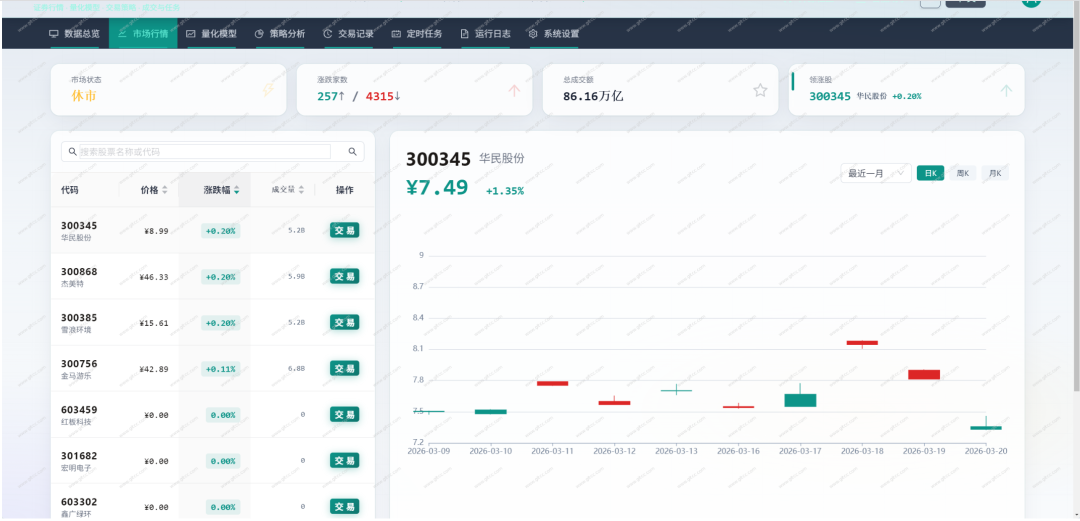1080x521 pixels.
Task: Toggle the 涨跌幅 column sort arrows
Action: [236, 190]
